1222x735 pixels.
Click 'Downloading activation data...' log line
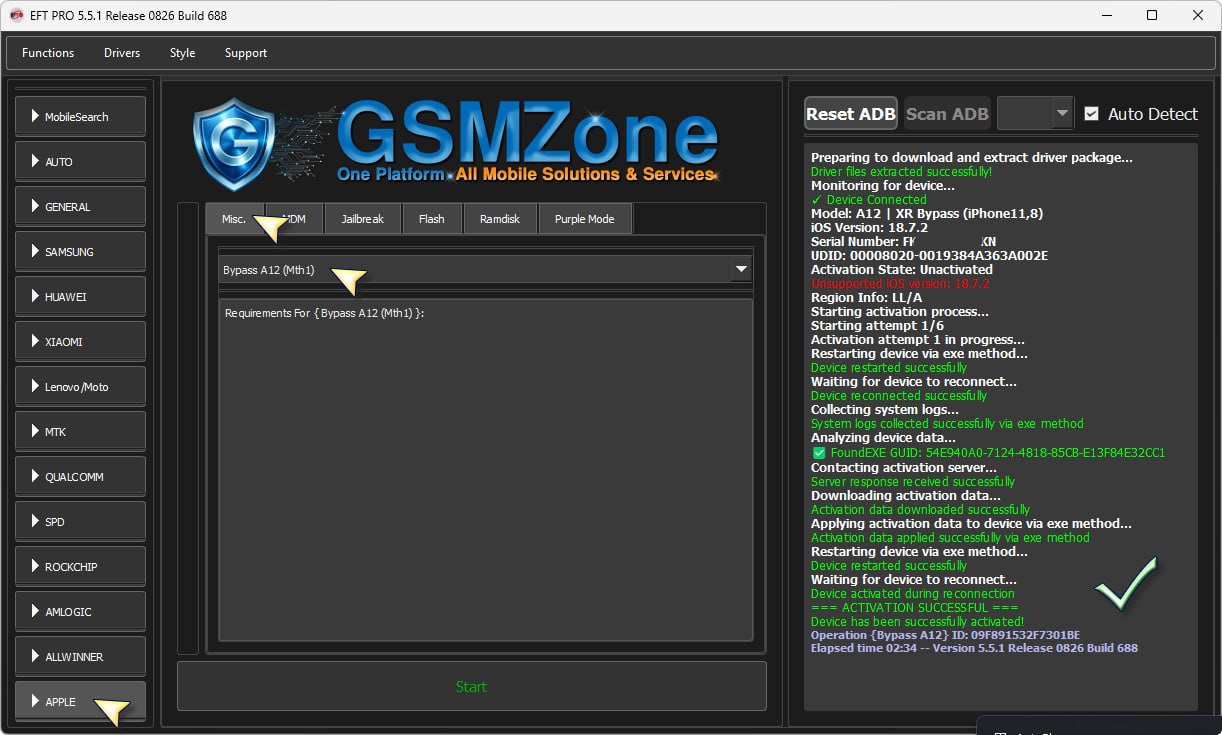(x=906, y=495)
